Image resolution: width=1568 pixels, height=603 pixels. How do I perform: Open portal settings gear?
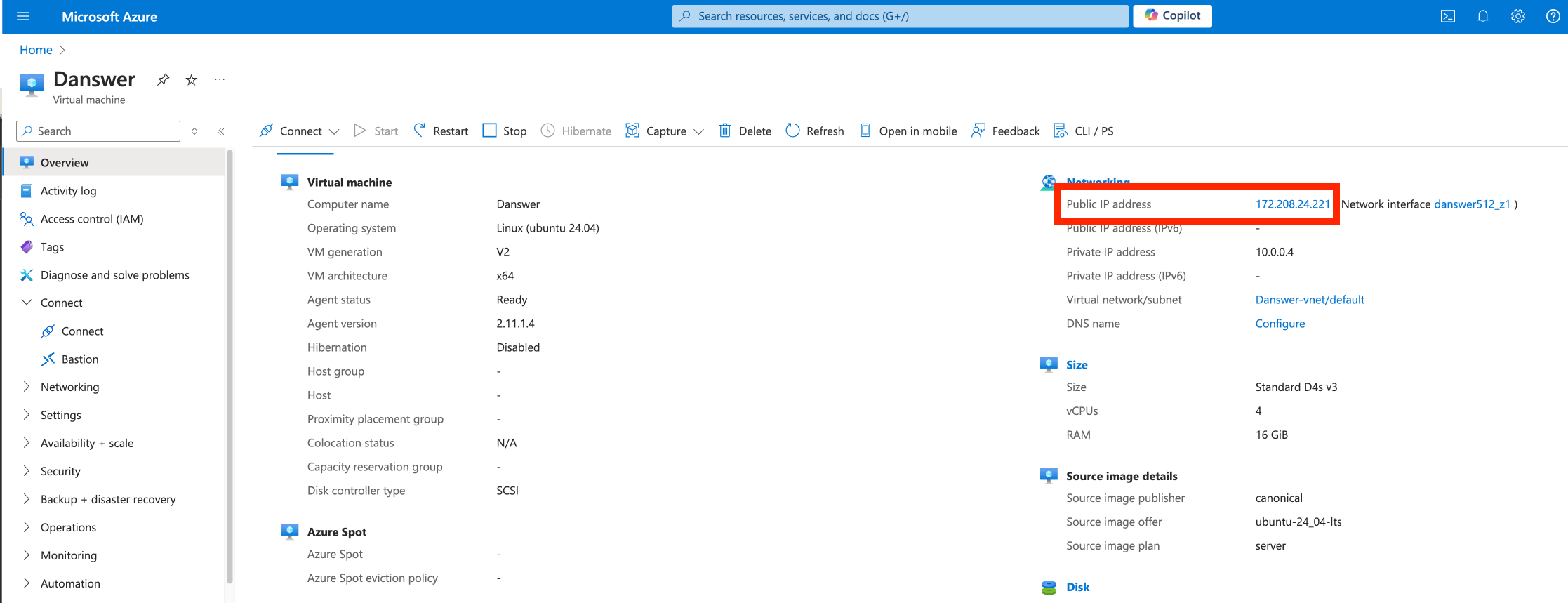point(1517,16)
